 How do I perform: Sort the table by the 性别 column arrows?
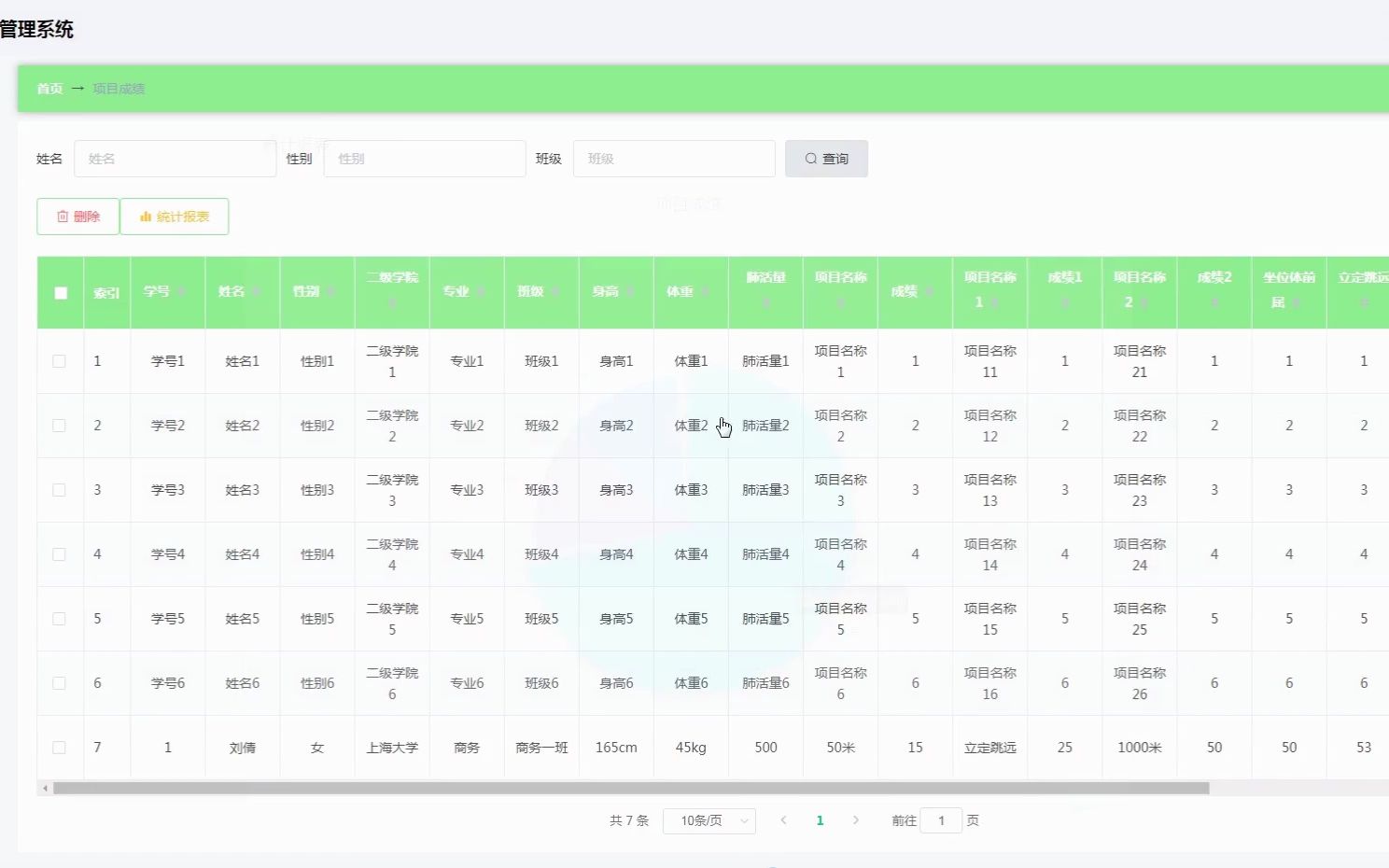331,292
